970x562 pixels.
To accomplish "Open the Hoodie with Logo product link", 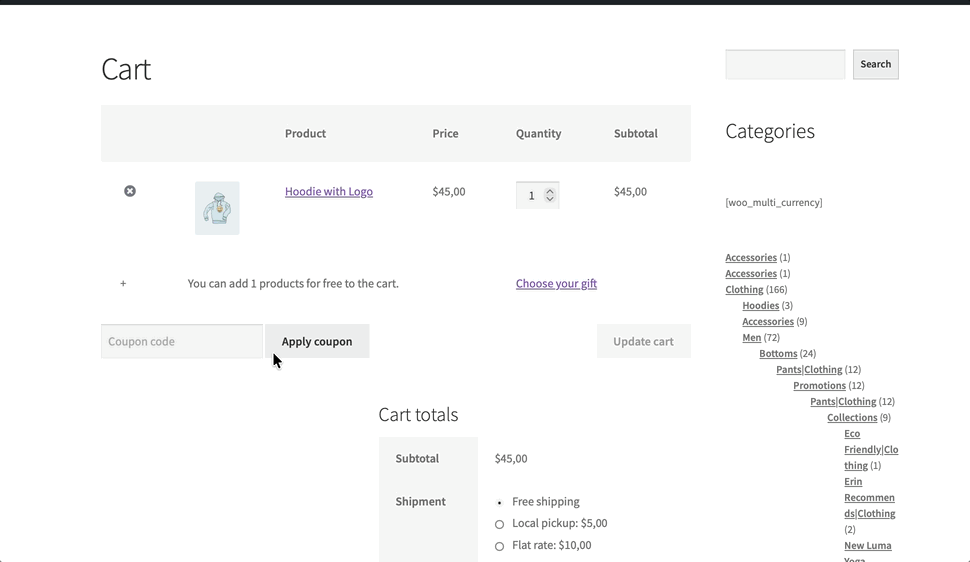I will [328, 192].
